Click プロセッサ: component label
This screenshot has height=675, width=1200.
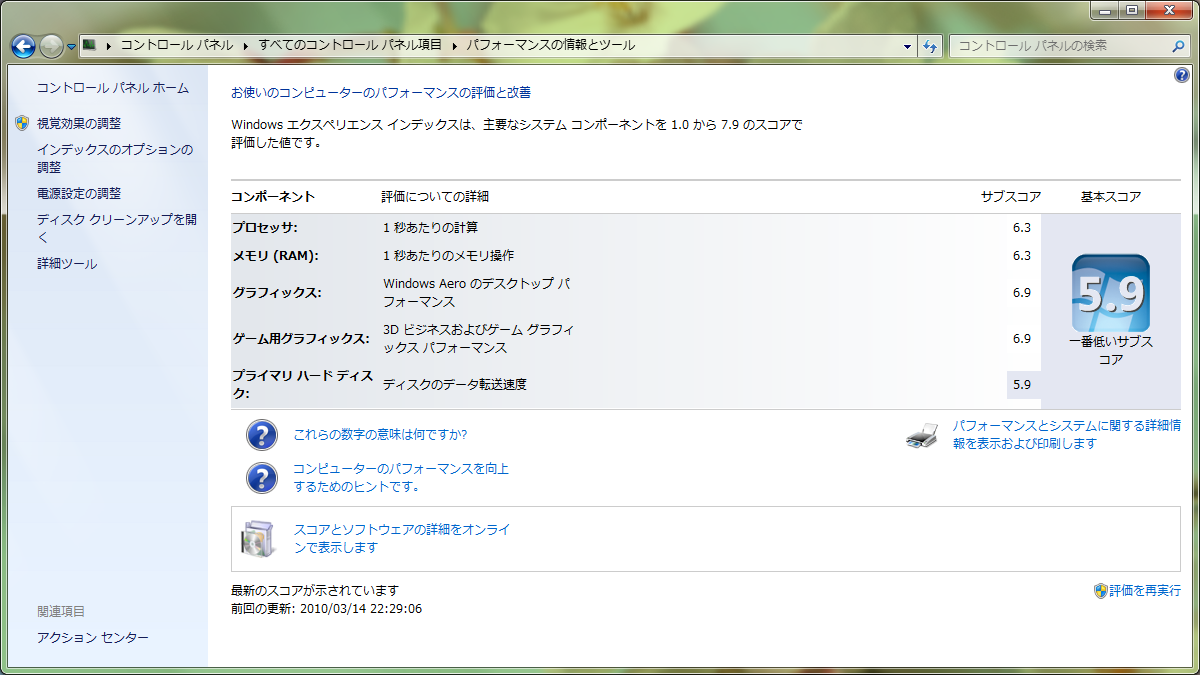(x=265, y=228)
